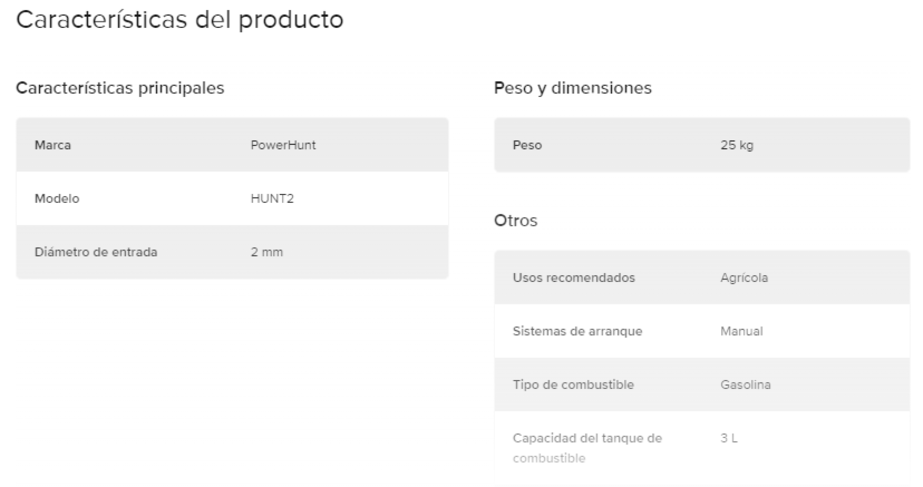Screen dimensions: 923x487
Task: Select the "3 L" tank capacity value
Action: pos(728,438)
